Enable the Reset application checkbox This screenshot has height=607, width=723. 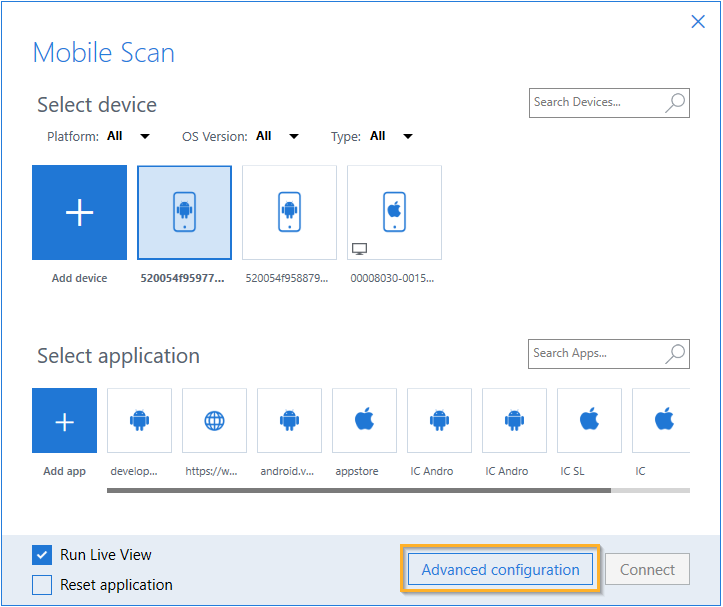pos(42,585)
